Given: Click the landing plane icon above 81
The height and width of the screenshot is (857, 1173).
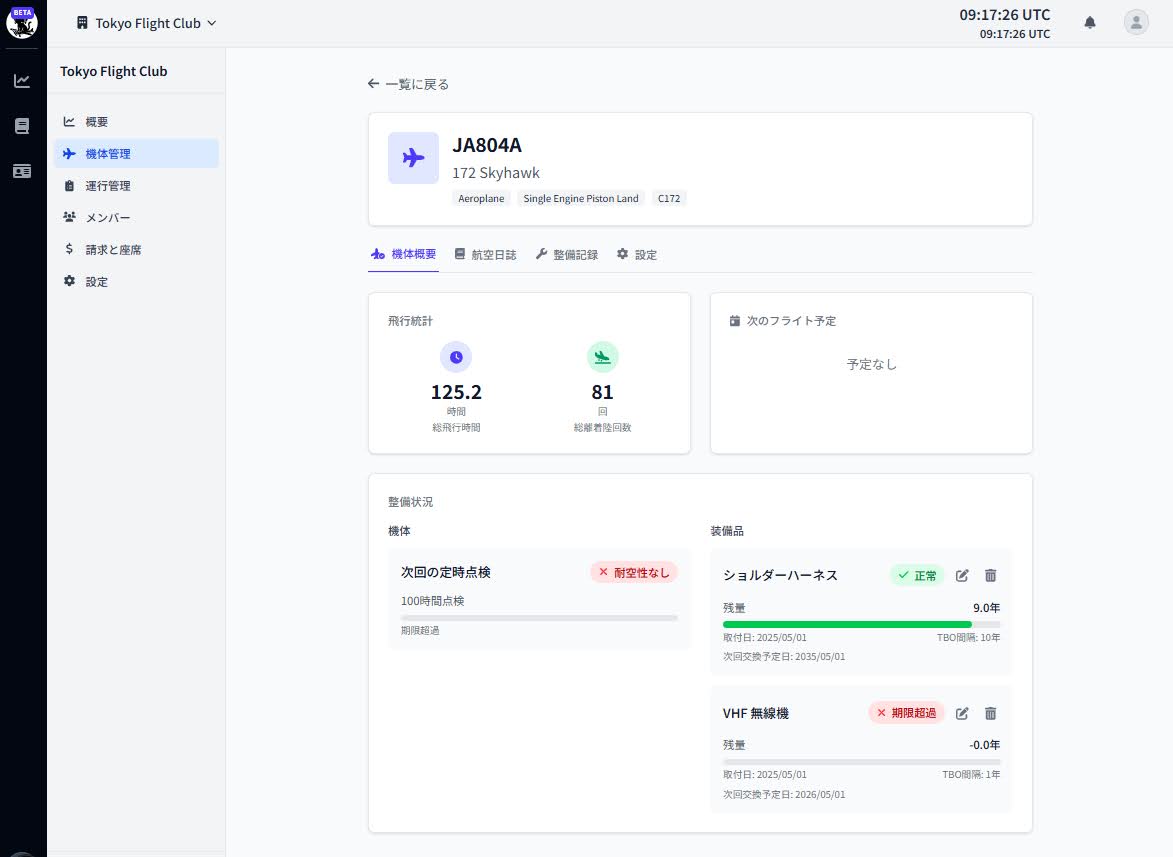Looking at the screenshot, I should 602,357.
